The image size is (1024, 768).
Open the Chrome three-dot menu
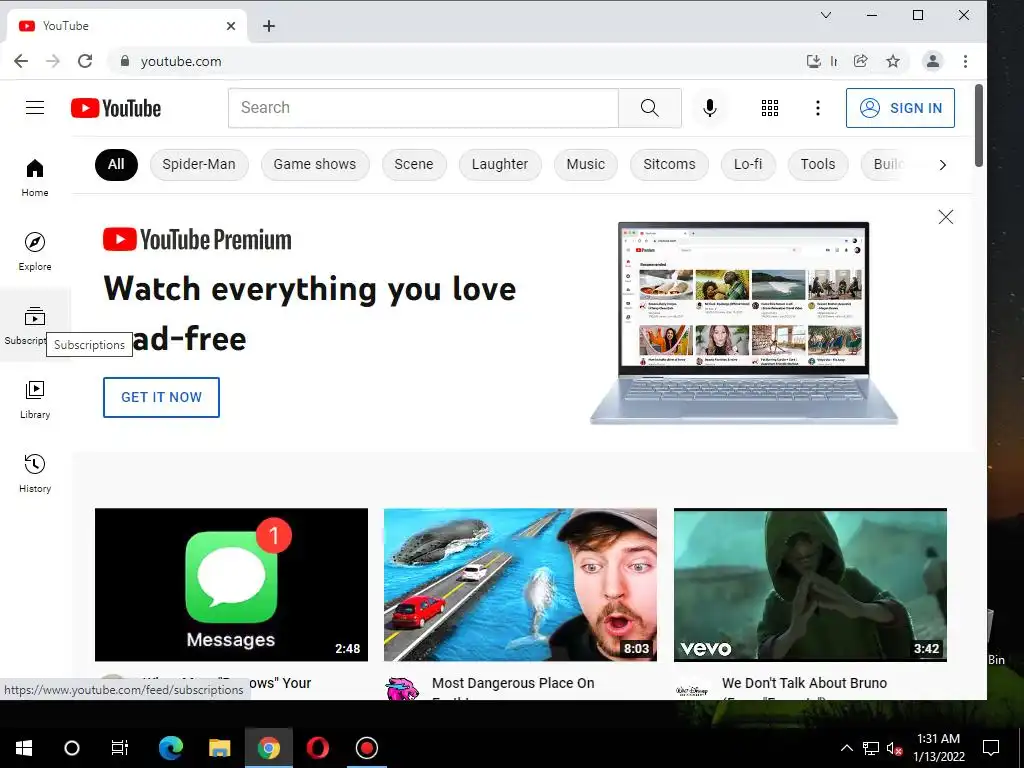point(965,61)
